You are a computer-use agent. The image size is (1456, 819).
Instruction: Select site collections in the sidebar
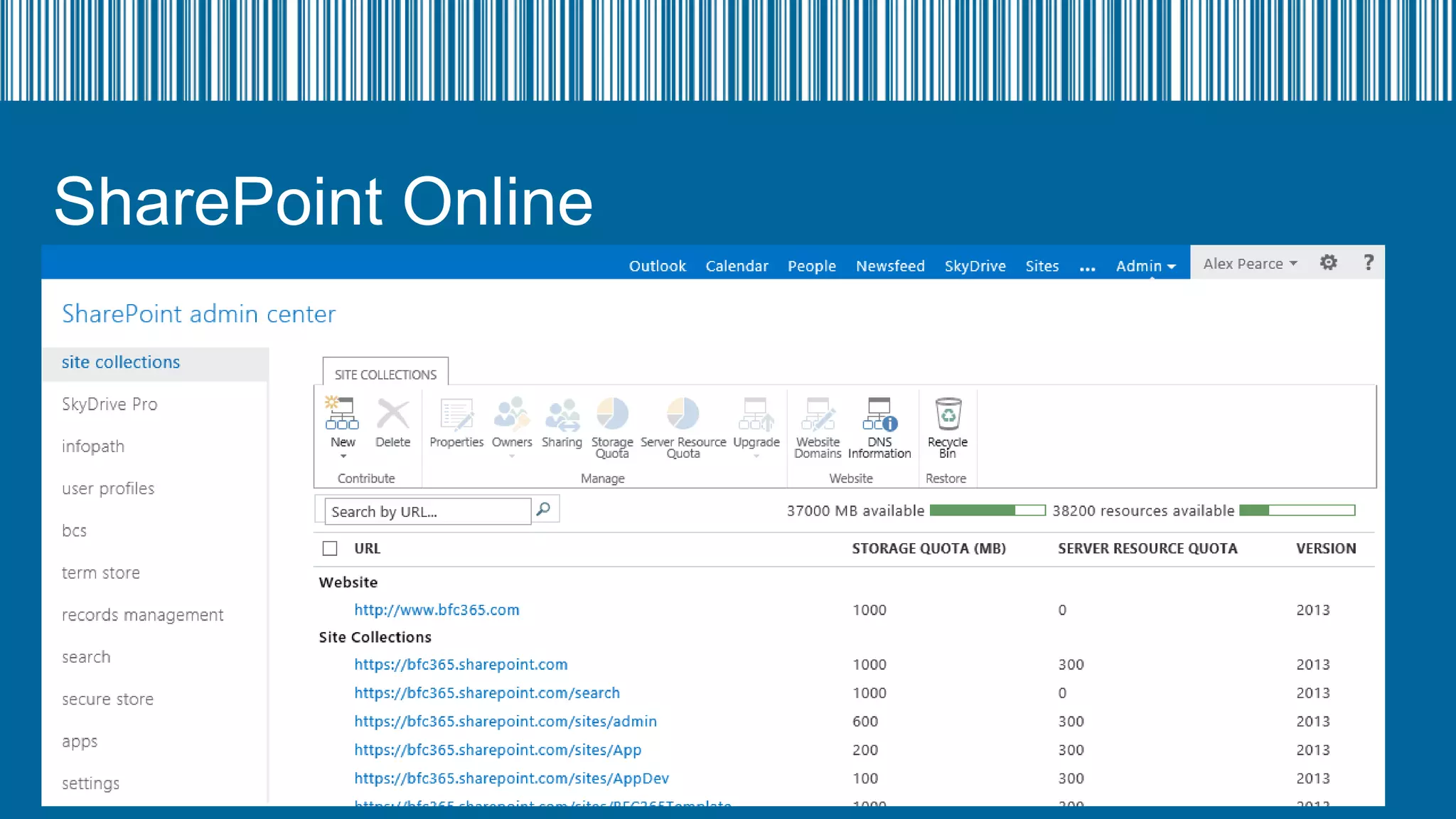pyautogui.click(x=155, y=363)
